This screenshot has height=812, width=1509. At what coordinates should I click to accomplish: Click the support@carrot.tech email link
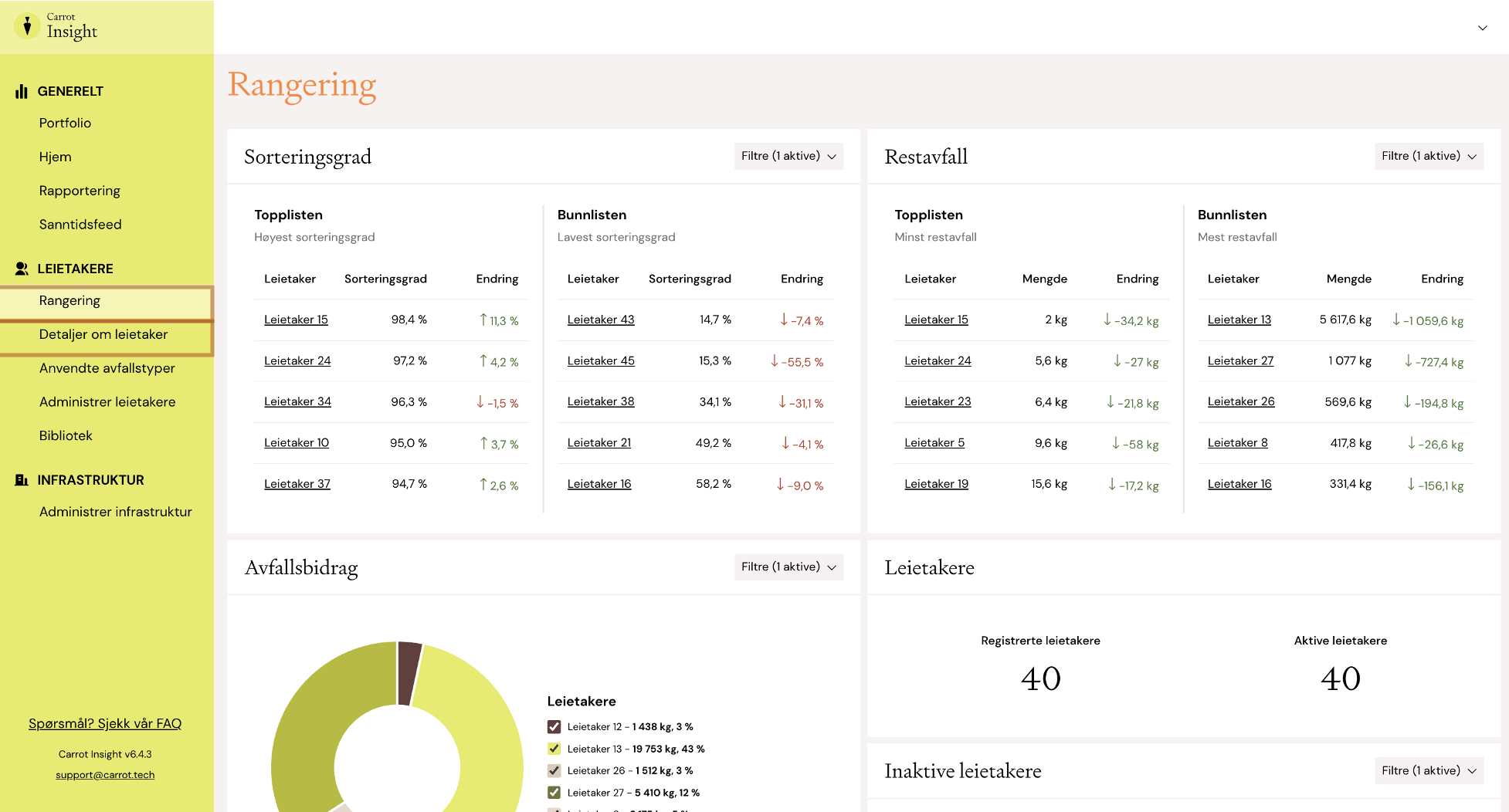[105, 775]
